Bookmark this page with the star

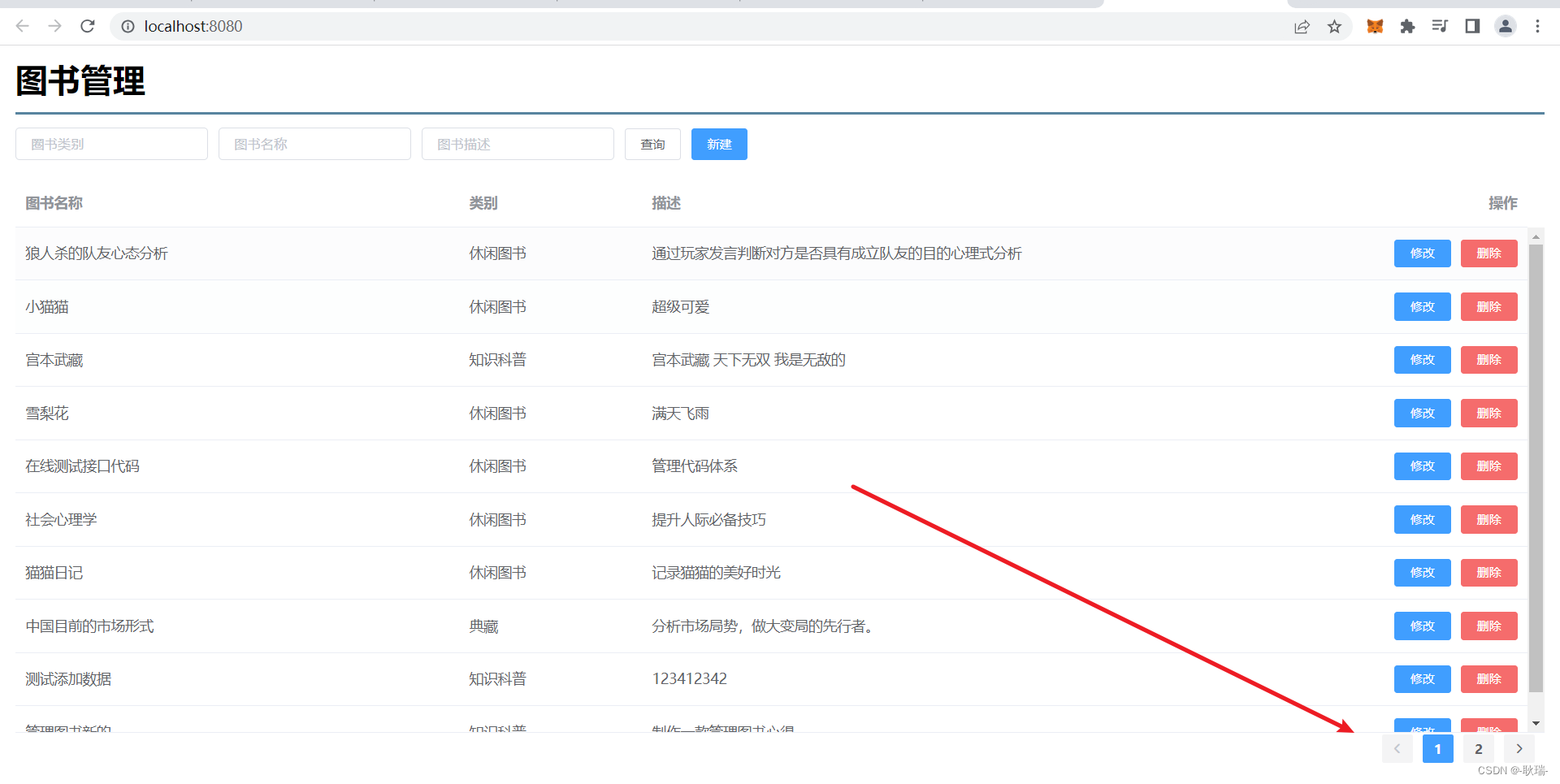pyautogui.click(x=1334, y=26)
